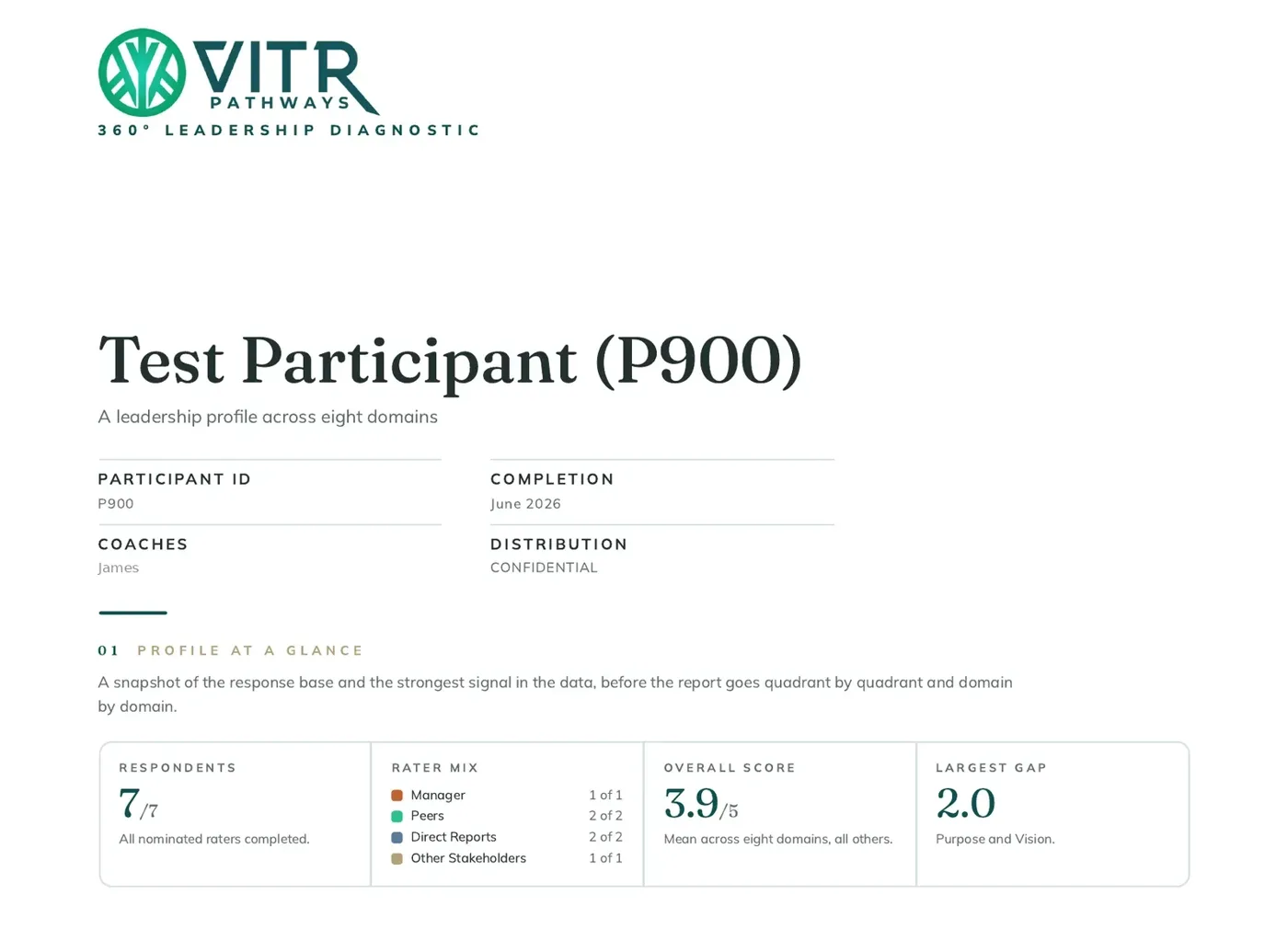
Task: Click the blue Direct Reports swatch
Action: pos(397,837)
